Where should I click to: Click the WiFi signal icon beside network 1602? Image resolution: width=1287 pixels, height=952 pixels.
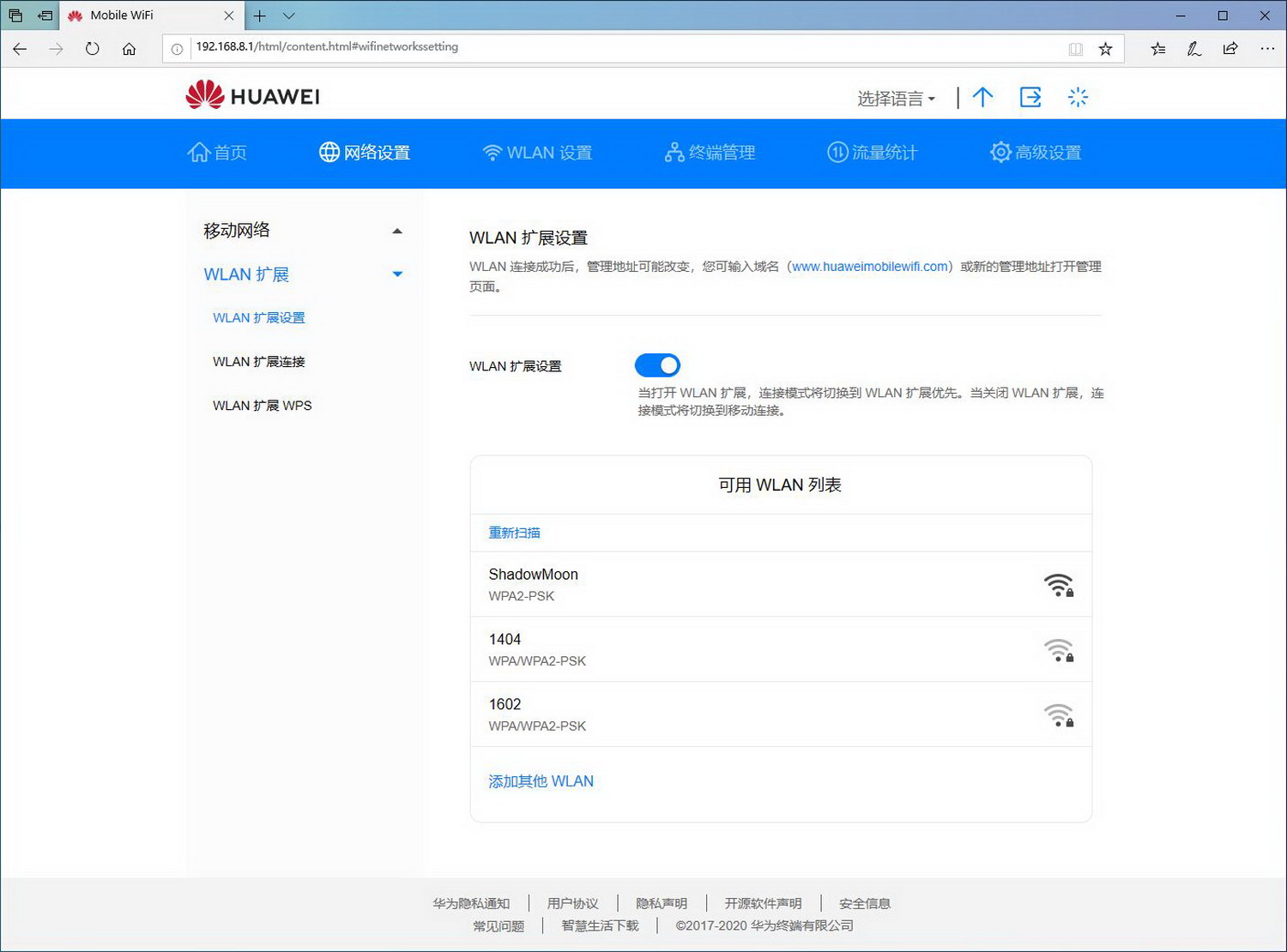point(1059,714)
